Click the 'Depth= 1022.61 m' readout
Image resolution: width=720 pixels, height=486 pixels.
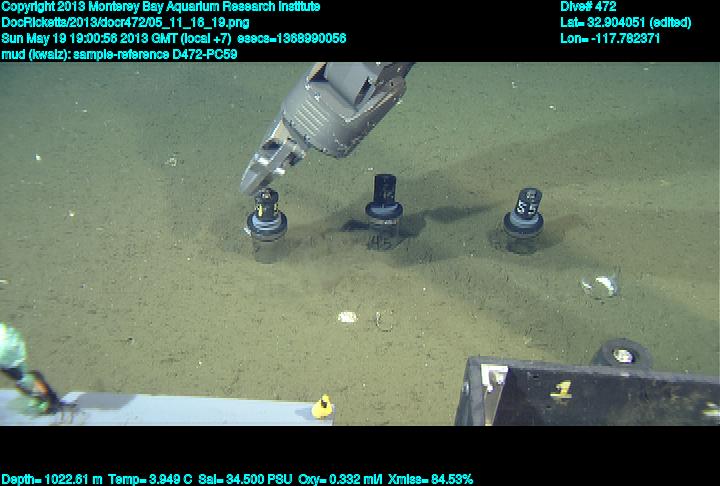click(x=52, y=480)
